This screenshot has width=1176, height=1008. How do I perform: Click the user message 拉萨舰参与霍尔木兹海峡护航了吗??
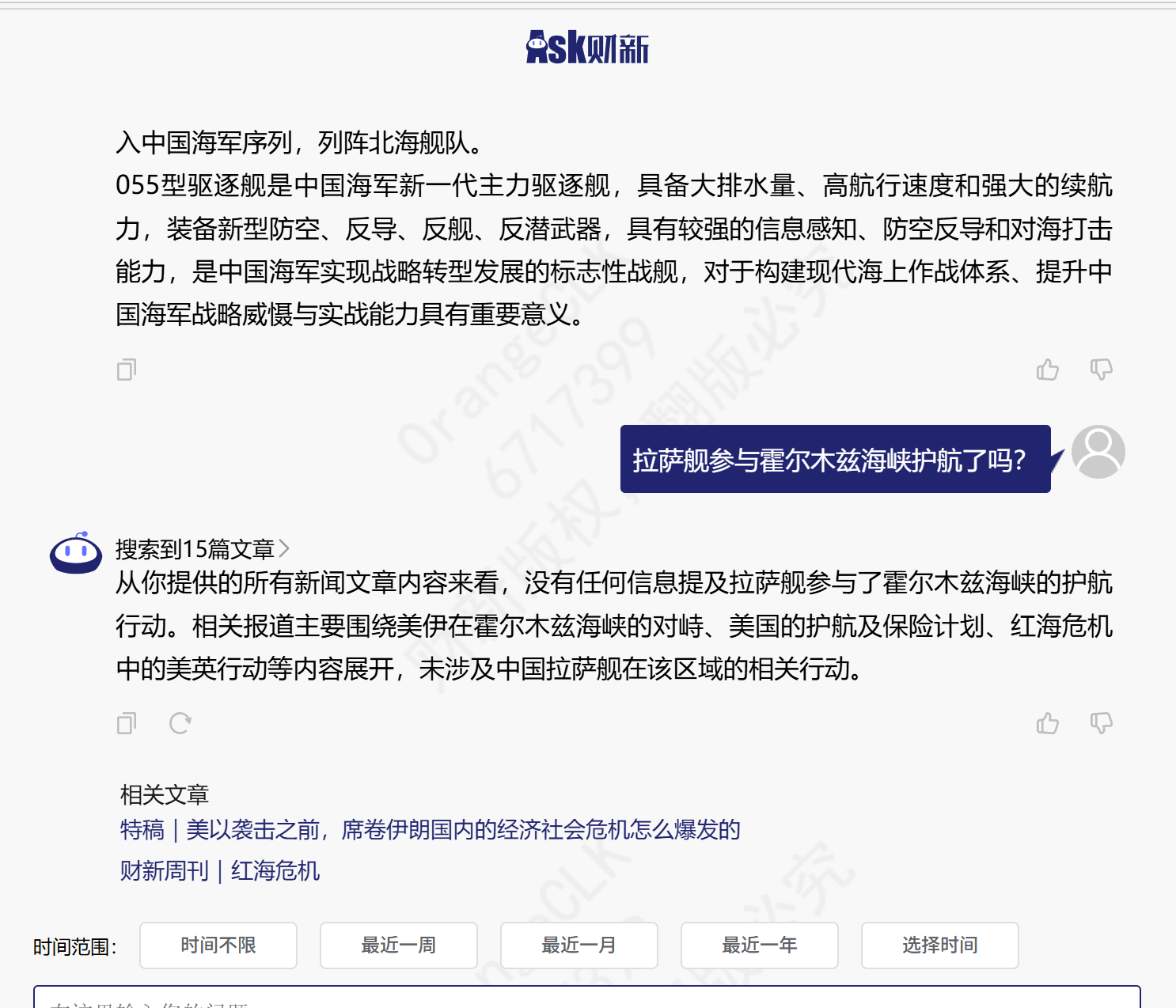tap(836, 459)
